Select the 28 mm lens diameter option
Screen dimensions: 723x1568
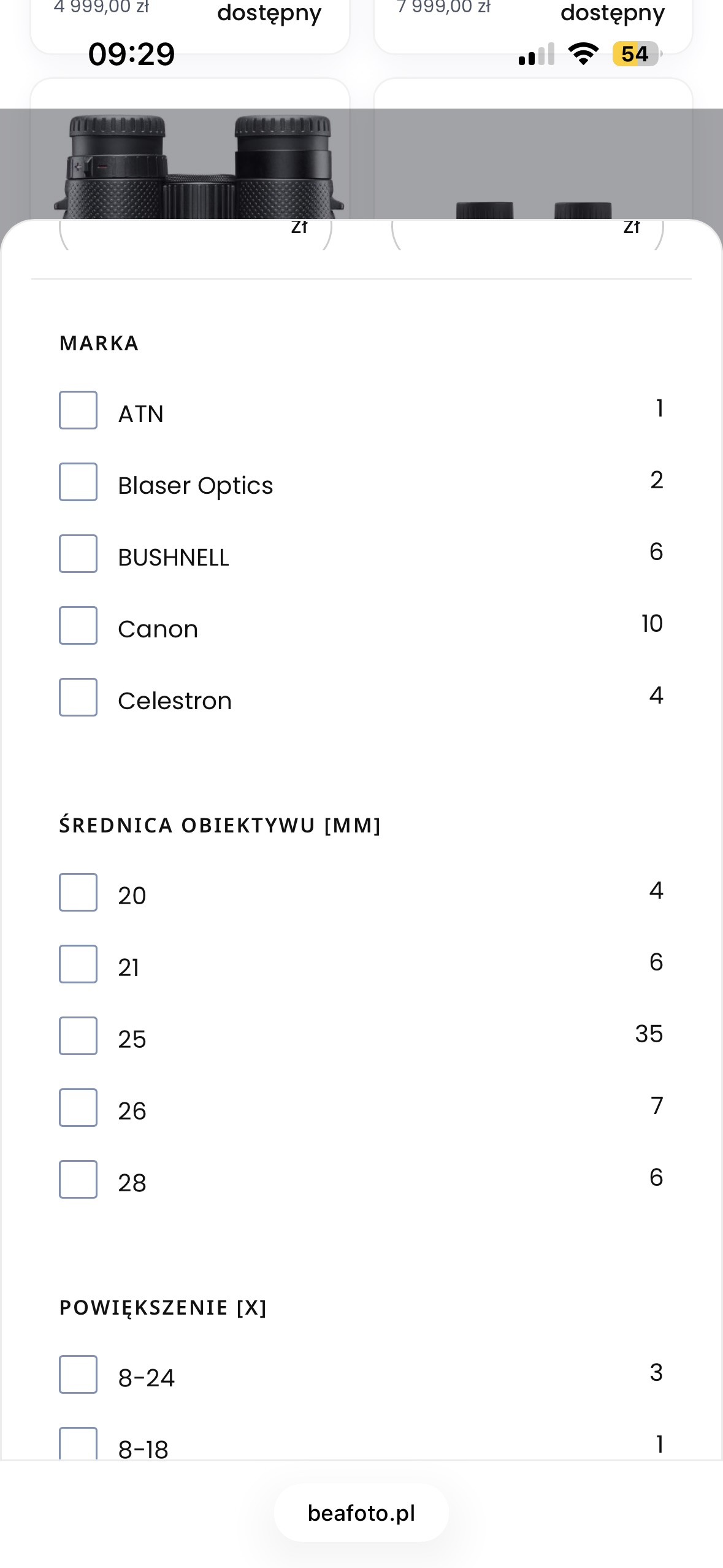click(x=78, y=1179)
